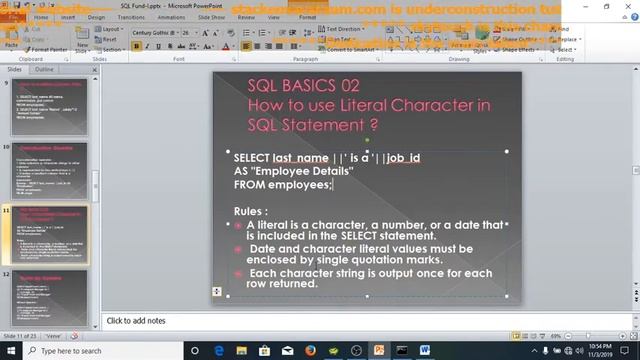Click the New Slide icon
Image resolution: width=640 pixels, height=360 pixels.
[x=82, y=34]
